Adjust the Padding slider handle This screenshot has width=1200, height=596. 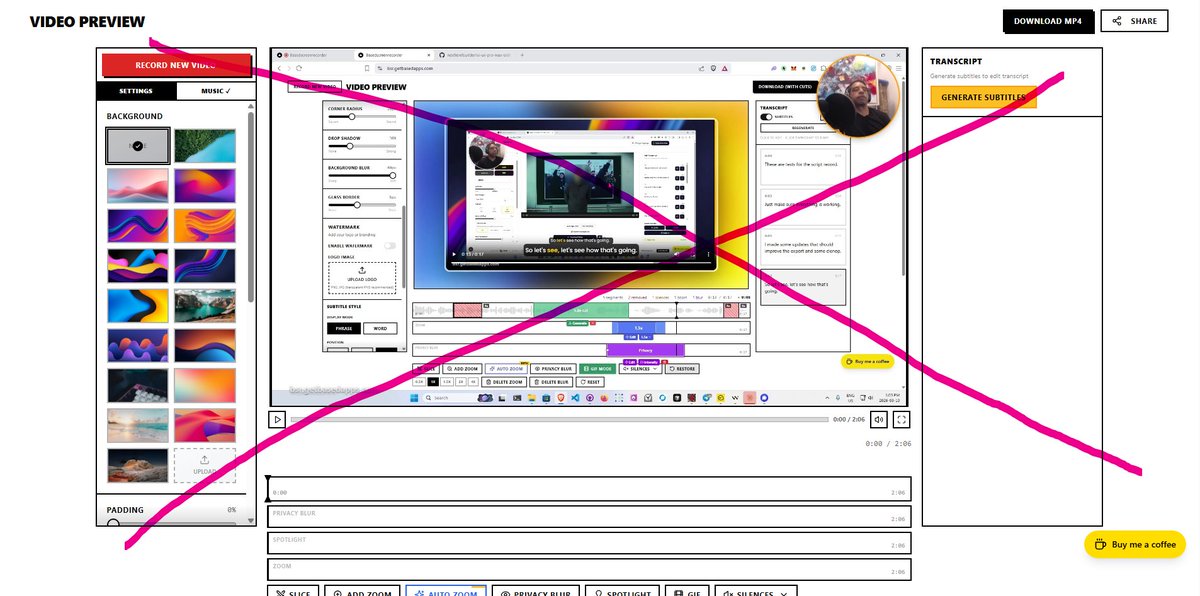coord(113,523)
